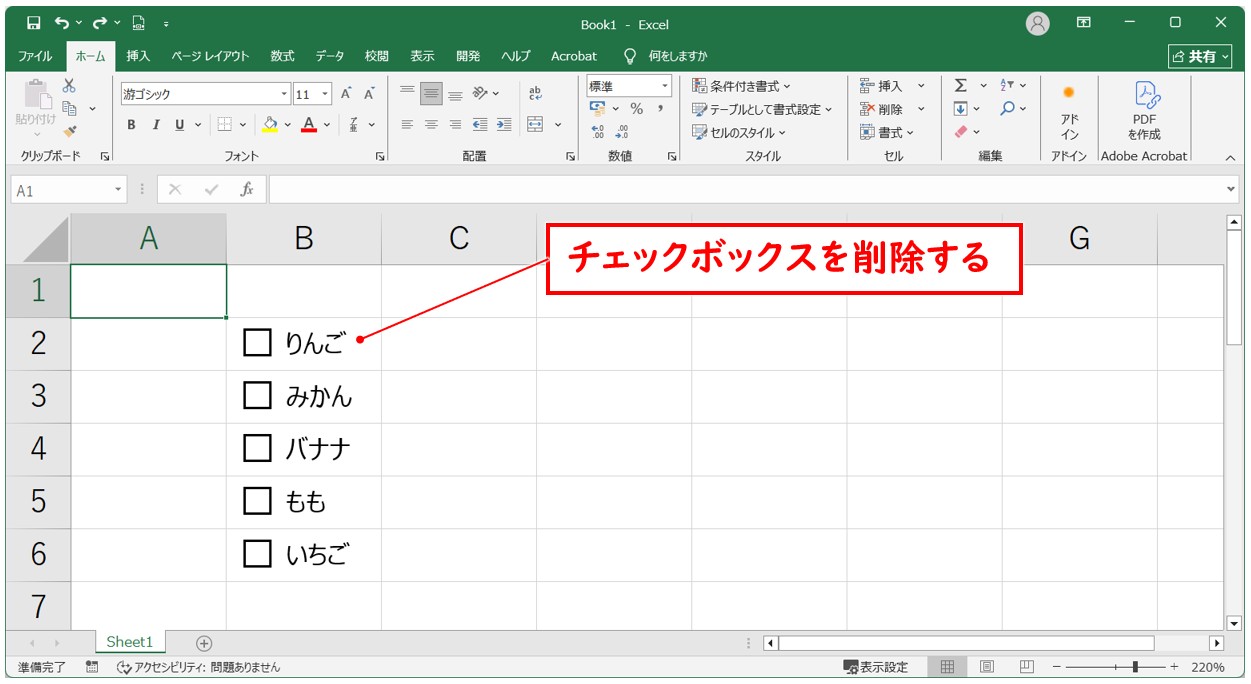Switch to Page Layout view in status bar

pos(987,667)
